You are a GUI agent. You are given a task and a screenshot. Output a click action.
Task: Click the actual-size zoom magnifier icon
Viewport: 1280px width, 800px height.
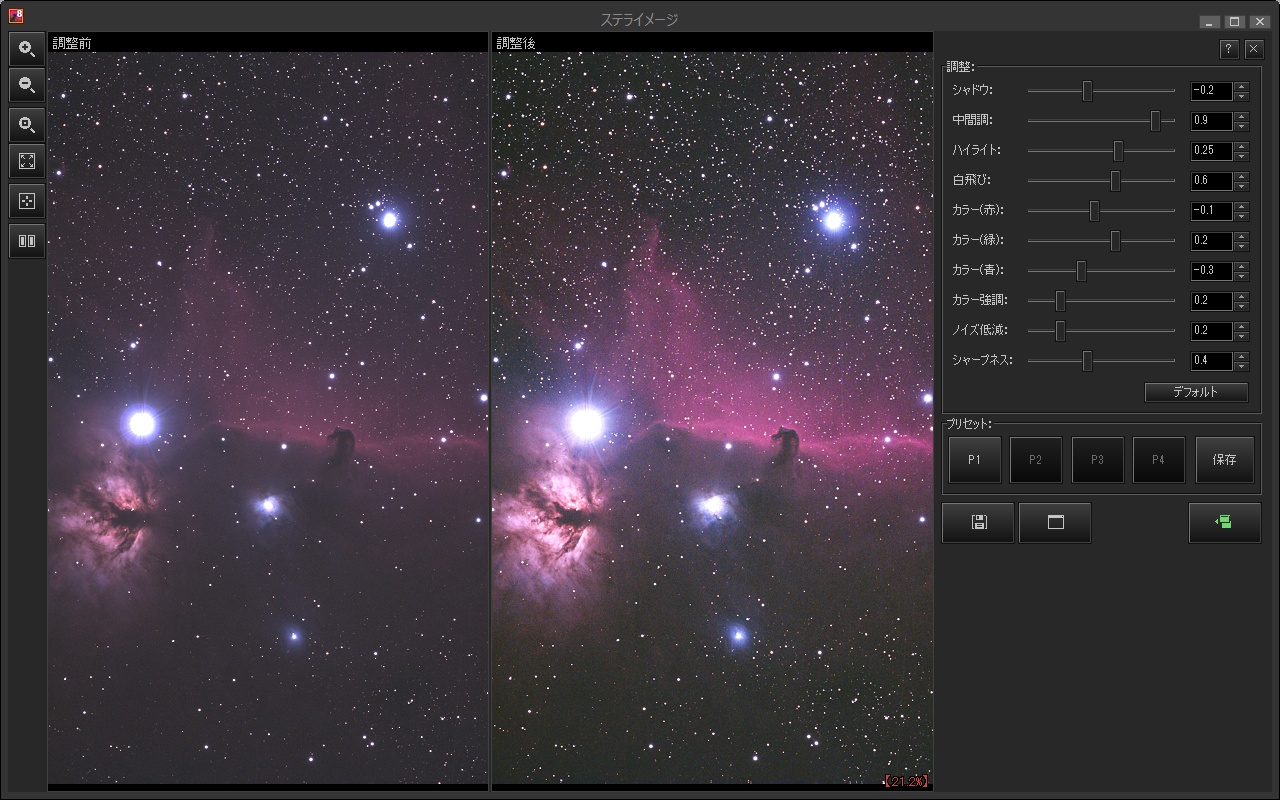tap(27, 125)
